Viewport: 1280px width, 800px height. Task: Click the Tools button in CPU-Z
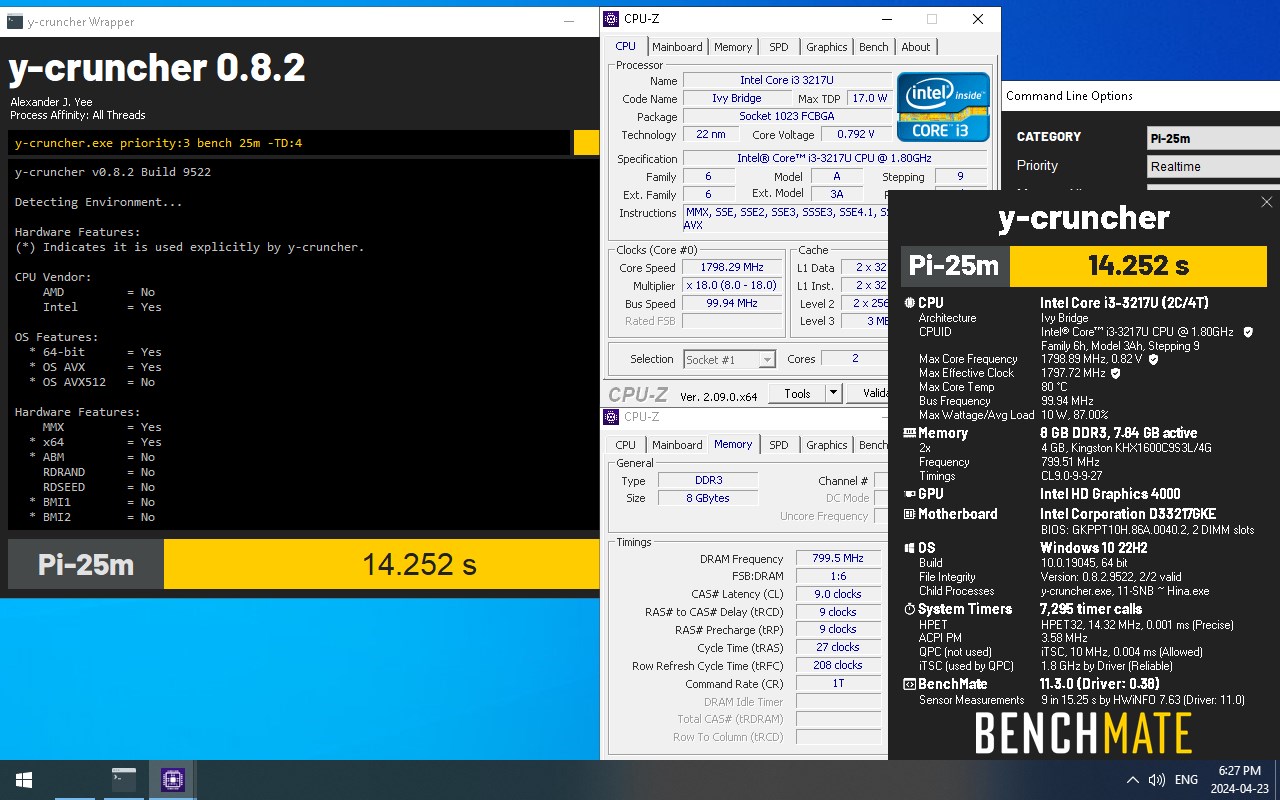(x=797, y=394)
